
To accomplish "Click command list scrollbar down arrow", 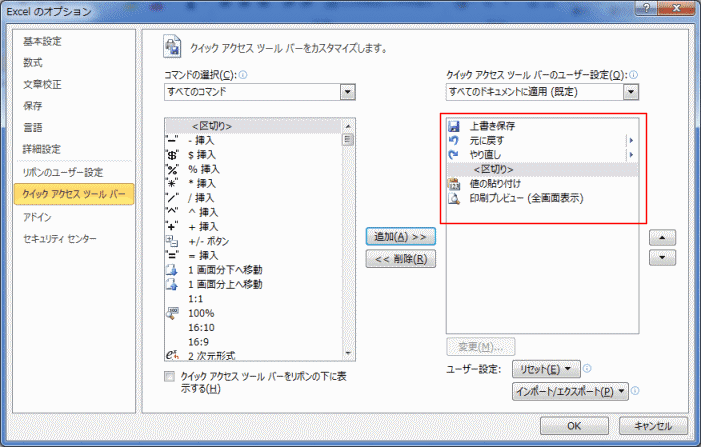I will [x=348, y=354].
